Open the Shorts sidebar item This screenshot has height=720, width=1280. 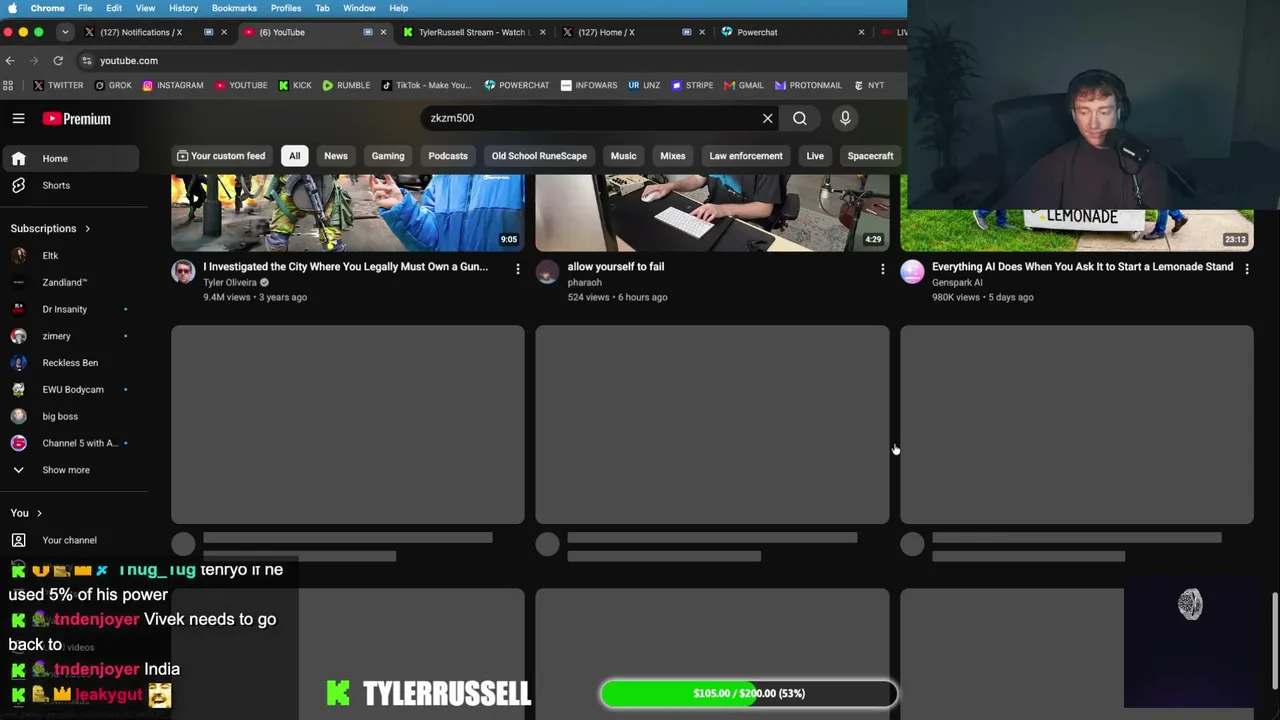(70, 185)
